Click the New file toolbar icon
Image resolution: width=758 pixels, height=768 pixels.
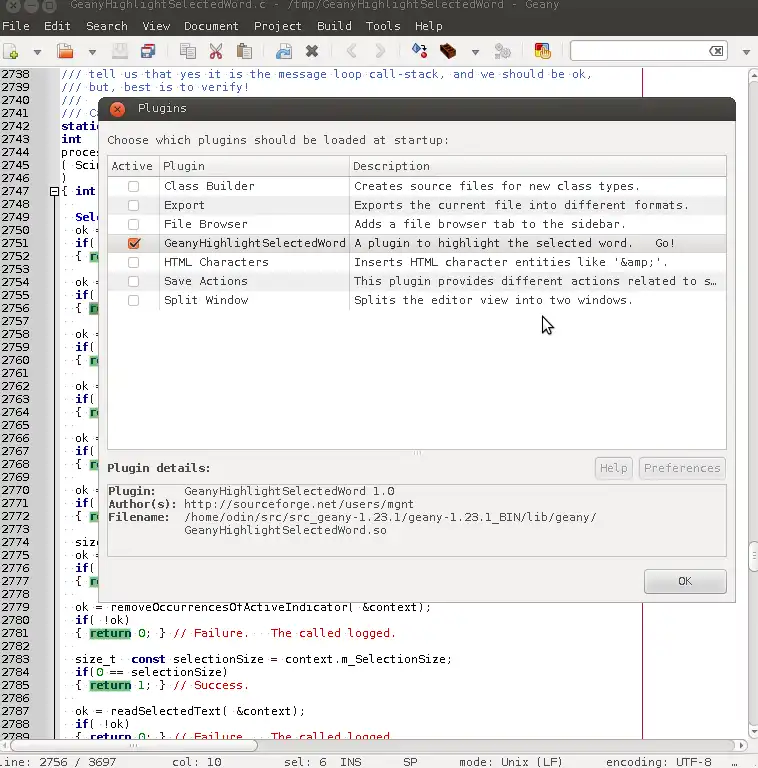pyautogui.click(x=12, y=51)
